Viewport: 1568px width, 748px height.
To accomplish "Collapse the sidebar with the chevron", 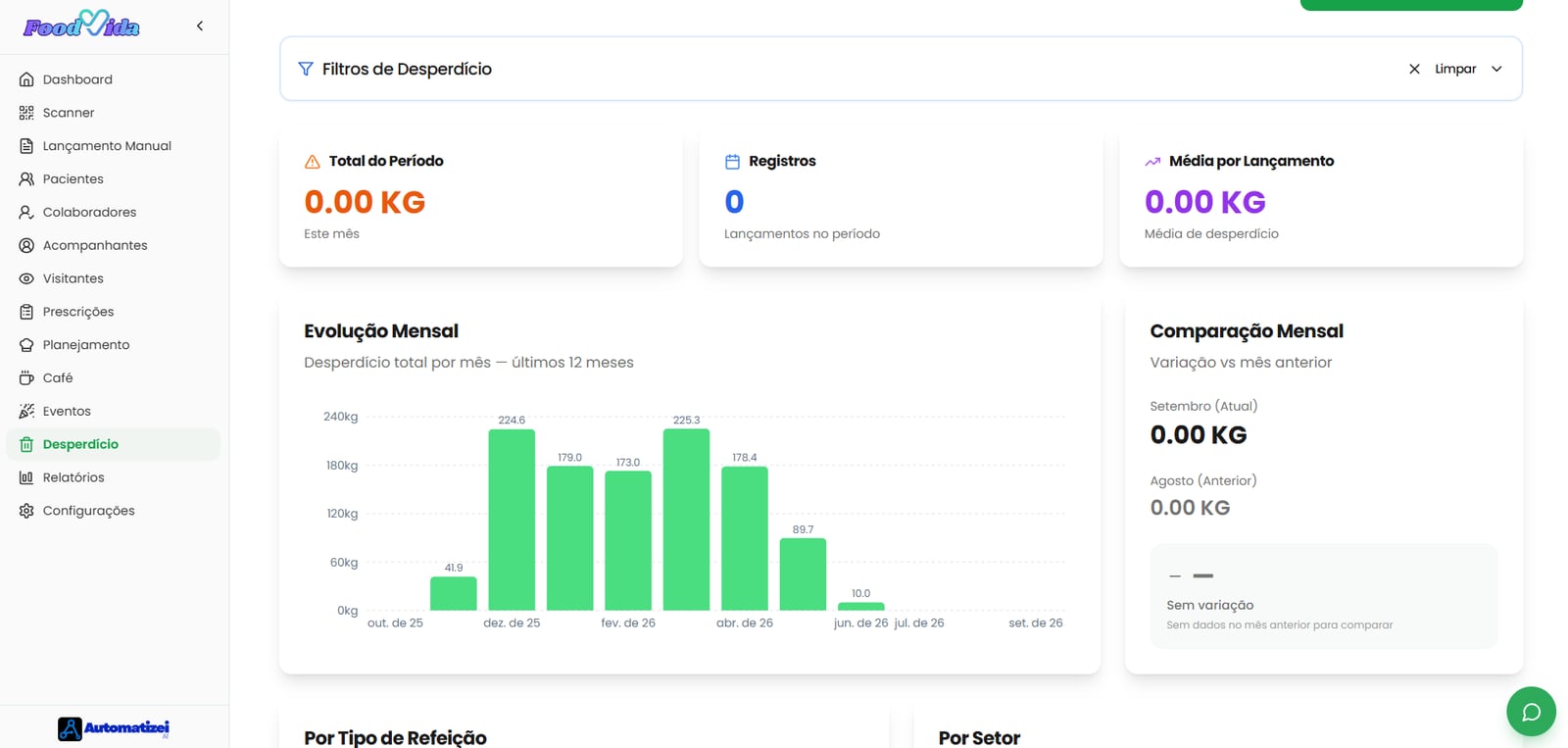I will [x=200, y=26].
